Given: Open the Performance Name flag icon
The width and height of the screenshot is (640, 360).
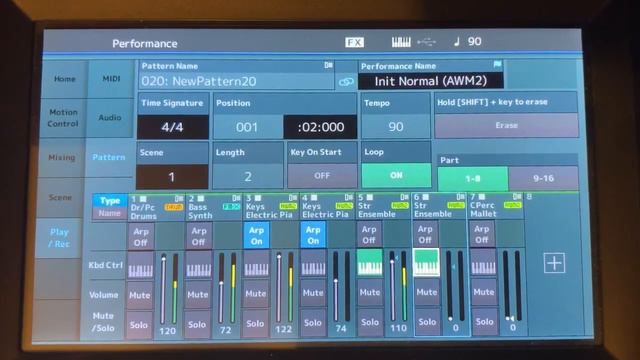Looking at the screenshot, I should tap(497, 64).
